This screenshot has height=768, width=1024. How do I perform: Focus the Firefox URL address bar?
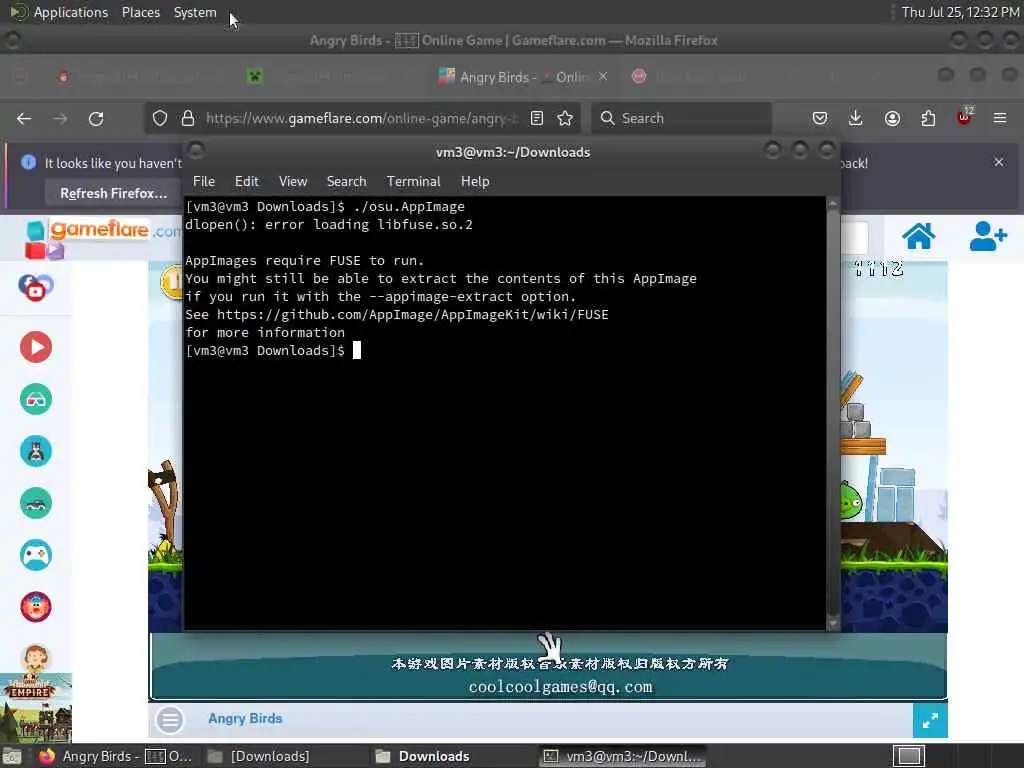click(360, 118)
